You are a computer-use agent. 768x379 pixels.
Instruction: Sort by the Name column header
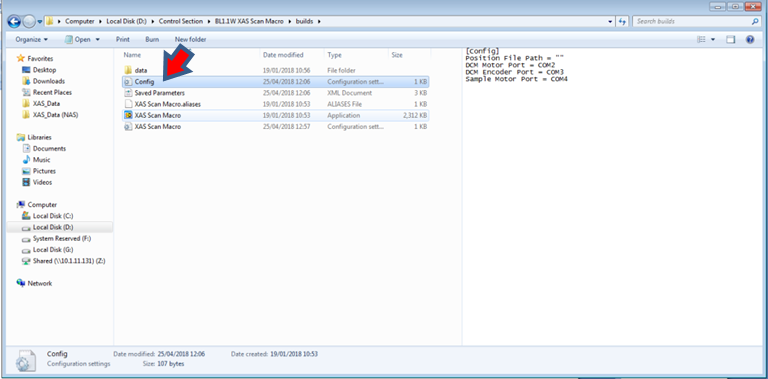point(132,55)
